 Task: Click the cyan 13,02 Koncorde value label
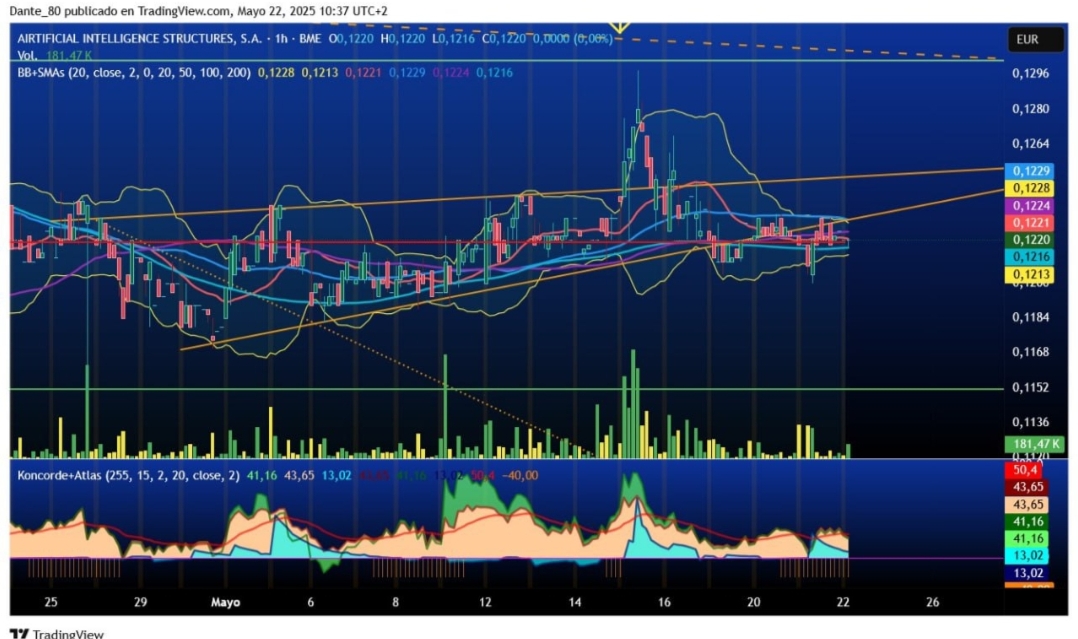click(x=1028, y=556)
